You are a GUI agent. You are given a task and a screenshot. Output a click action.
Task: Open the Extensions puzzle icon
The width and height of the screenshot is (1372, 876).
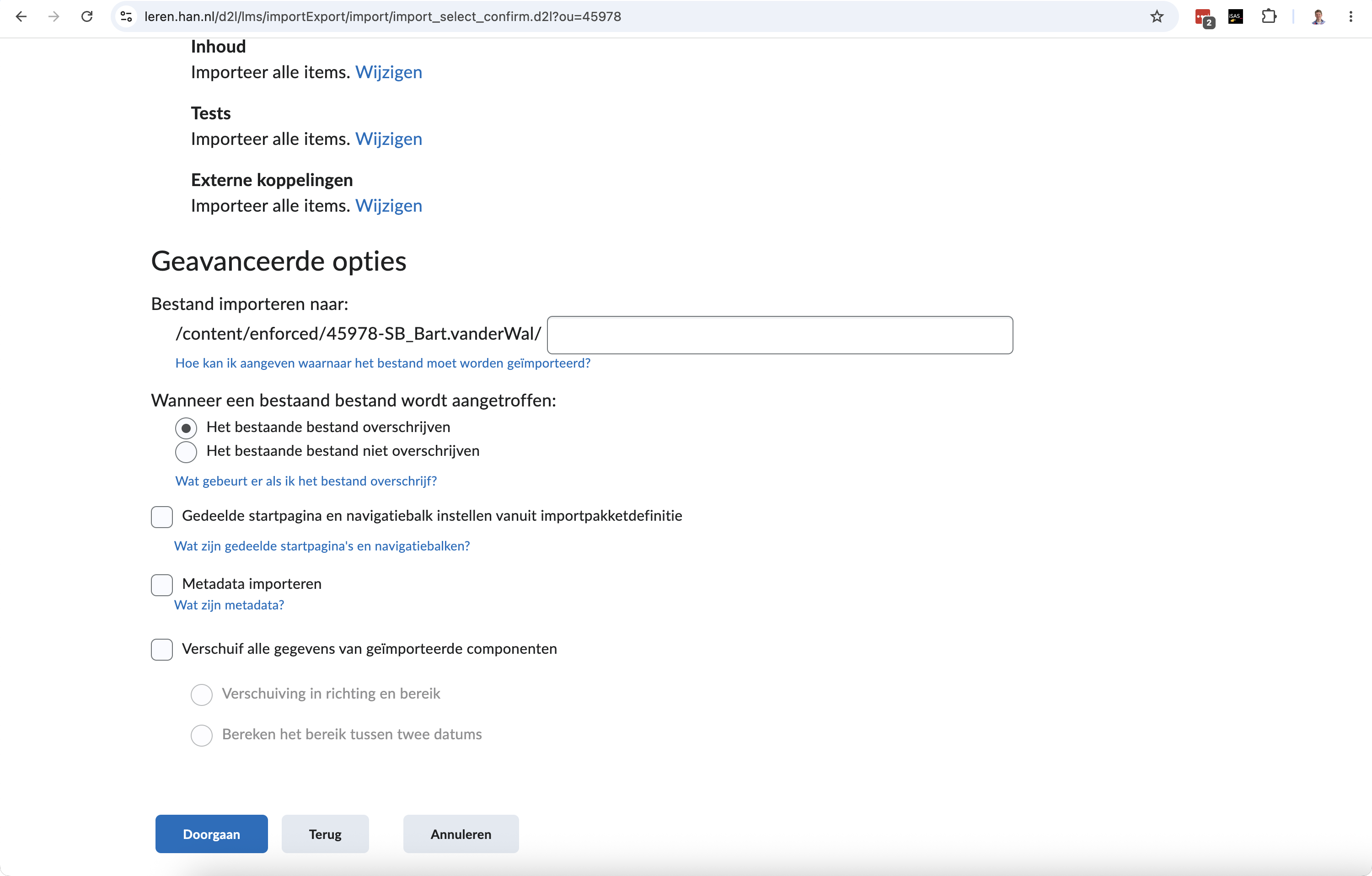pyautogui.click(x=1268, y=16)
